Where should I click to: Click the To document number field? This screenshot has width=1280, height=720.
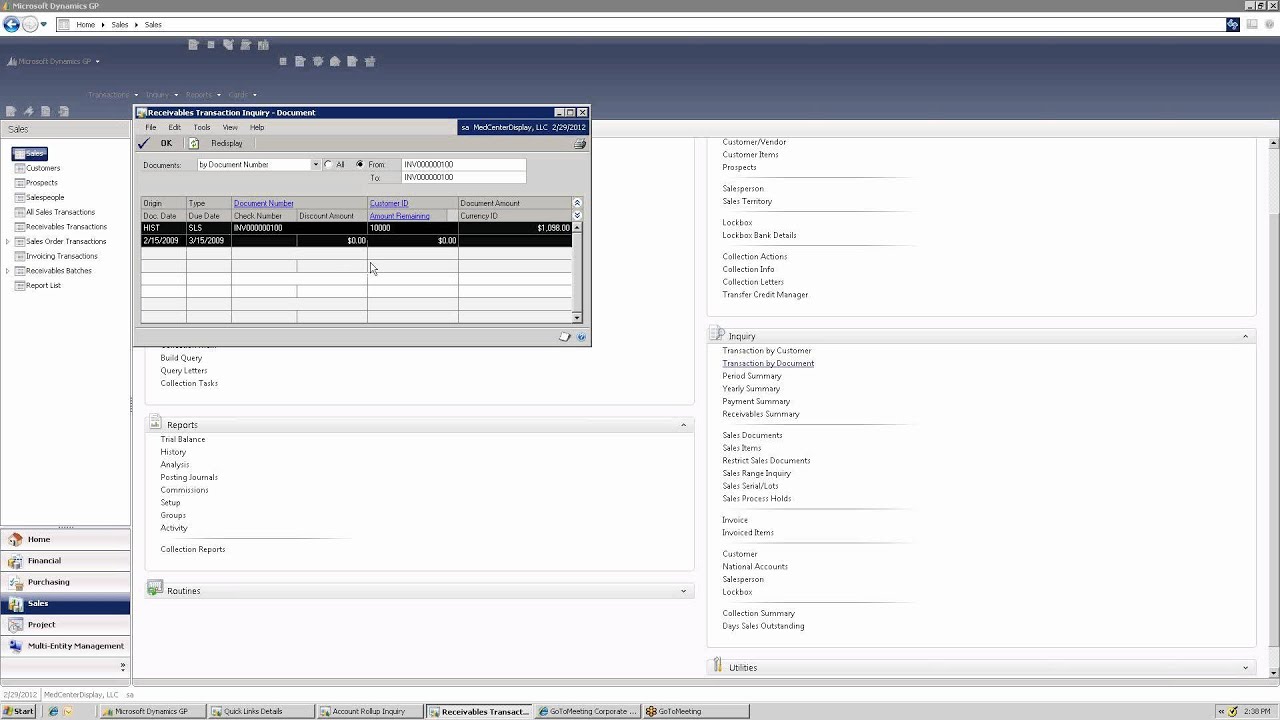tap(463, 177)
